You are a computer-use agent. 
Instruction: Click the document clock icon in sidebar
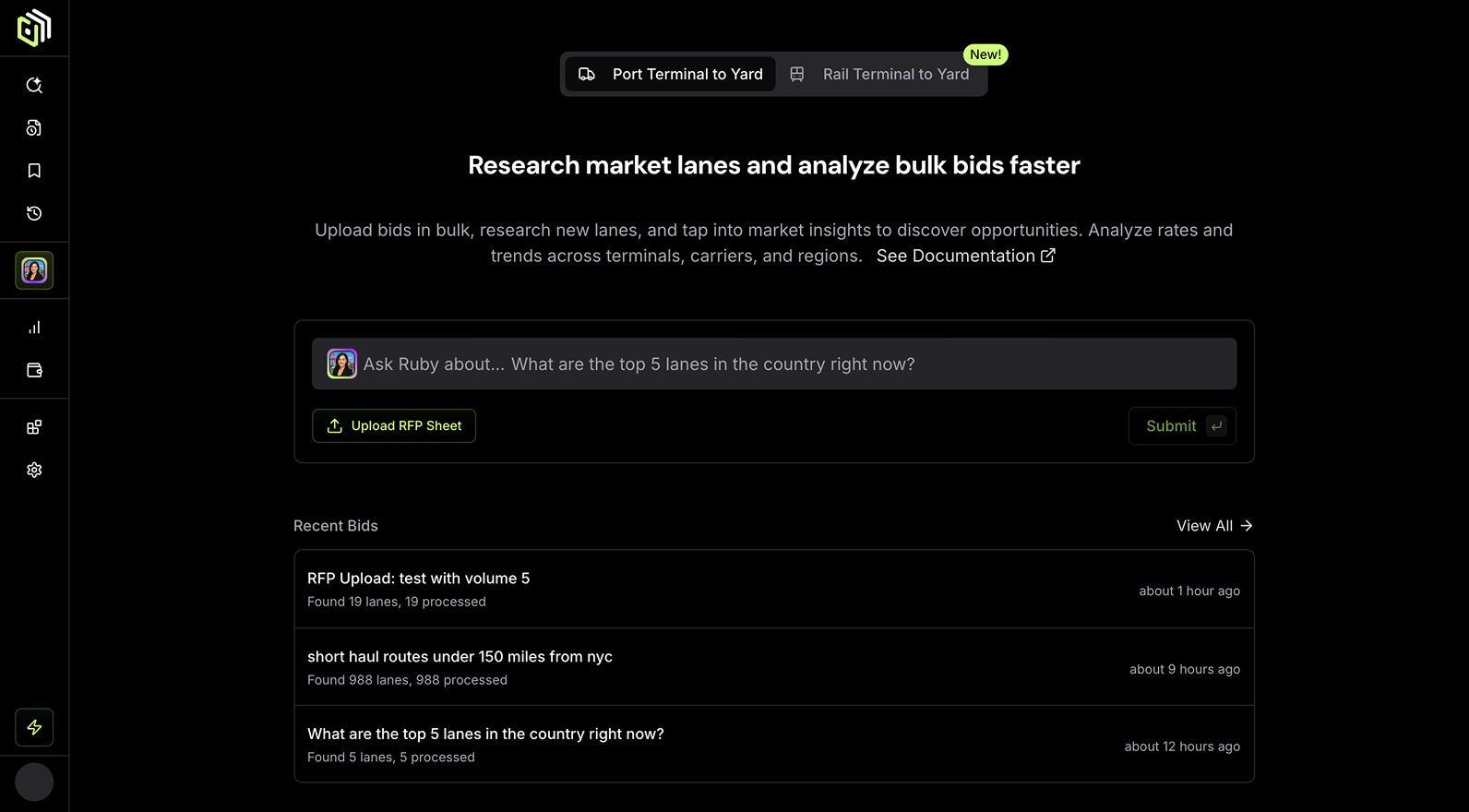[34, 128]
